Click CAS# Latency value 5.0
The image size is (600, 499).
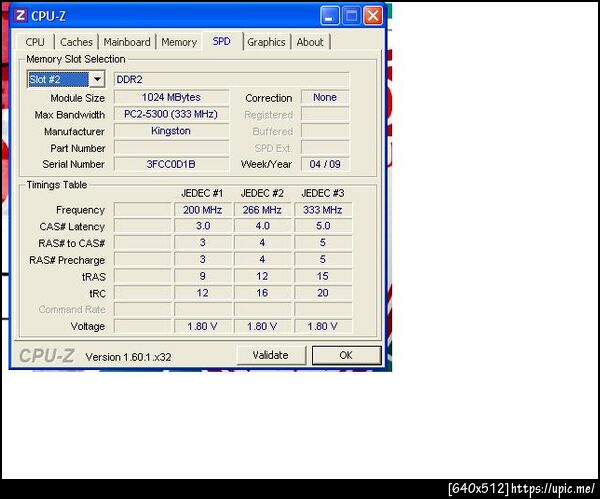coord(323,226)
